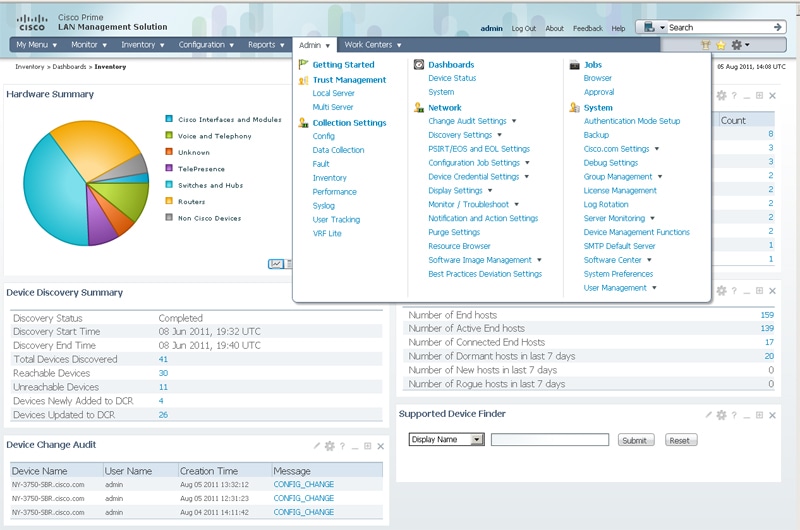Expand Change Audit Settings submenu arrow
The height and width of the screenshot is (530, 800).
point(514,121)
